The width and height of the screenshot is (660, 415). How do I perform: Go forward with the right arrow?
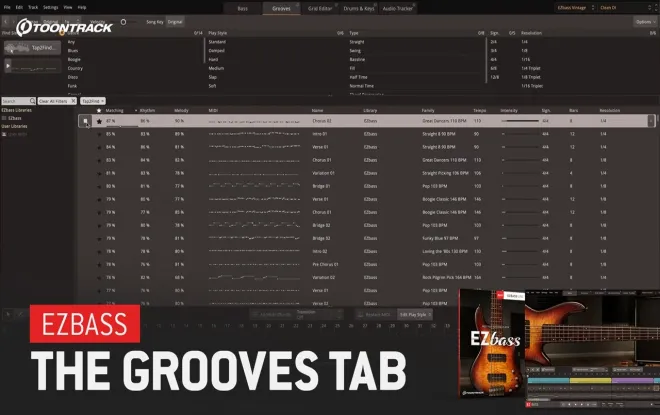[x=13, y=21]
